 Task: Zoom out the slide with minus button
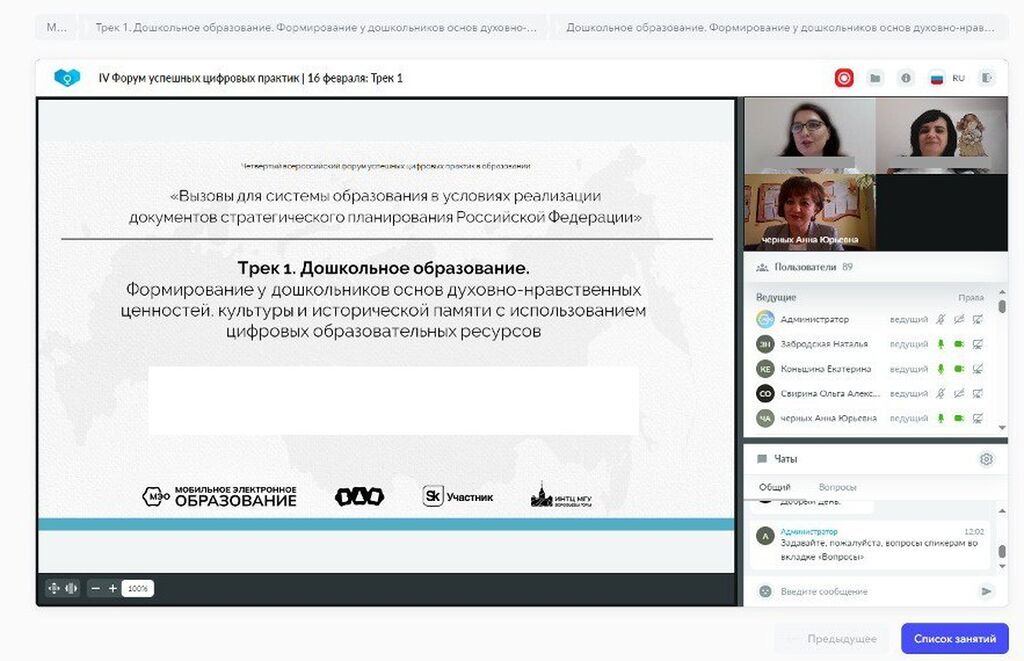point(96,588)
